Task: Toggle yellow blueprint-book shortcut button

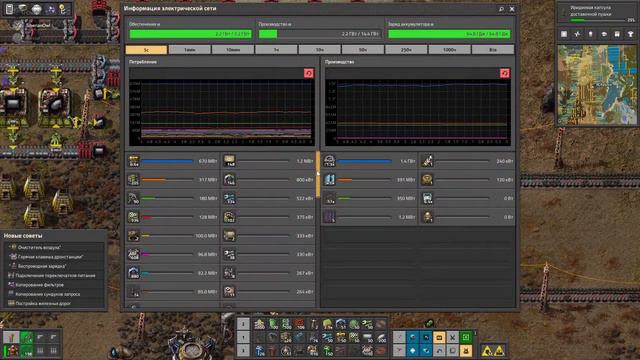Action: 439,337
